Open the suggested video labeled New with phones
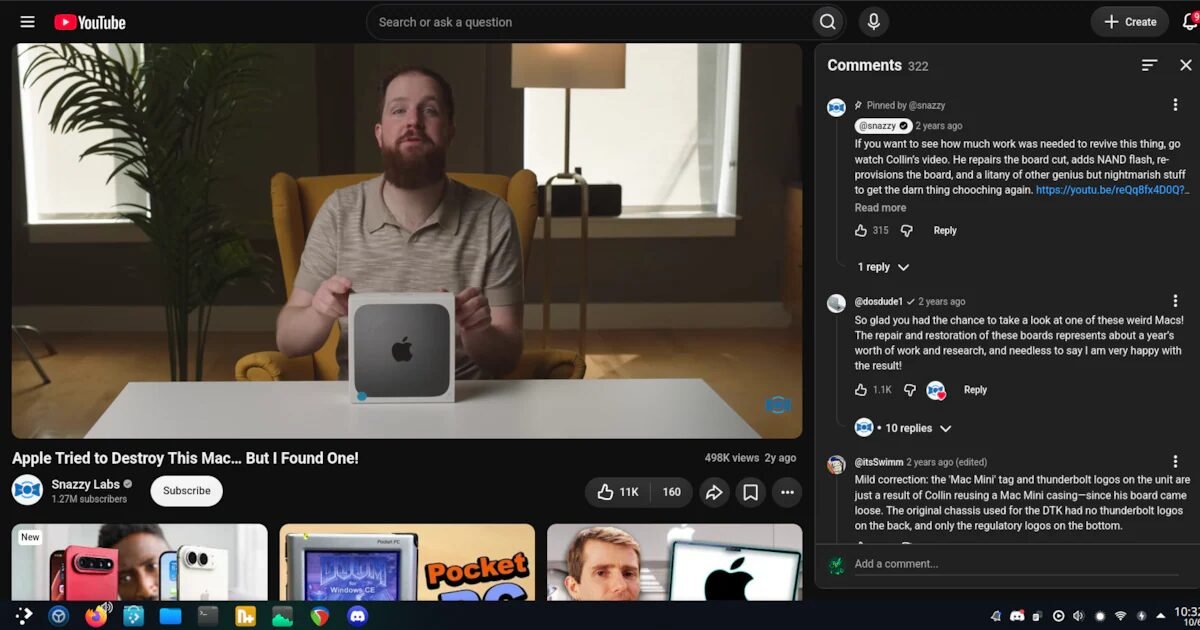The width and height of the screenshot is (1200, 630). click(140, 562)
